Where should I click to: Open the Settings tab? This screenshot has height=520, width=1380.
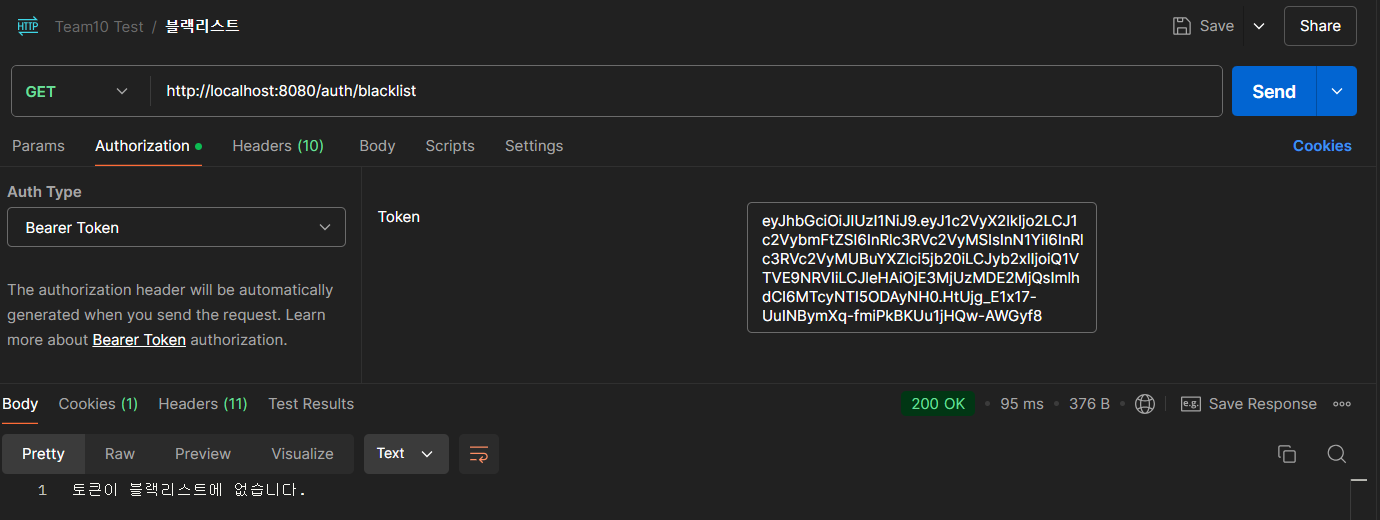pos(534,146)
